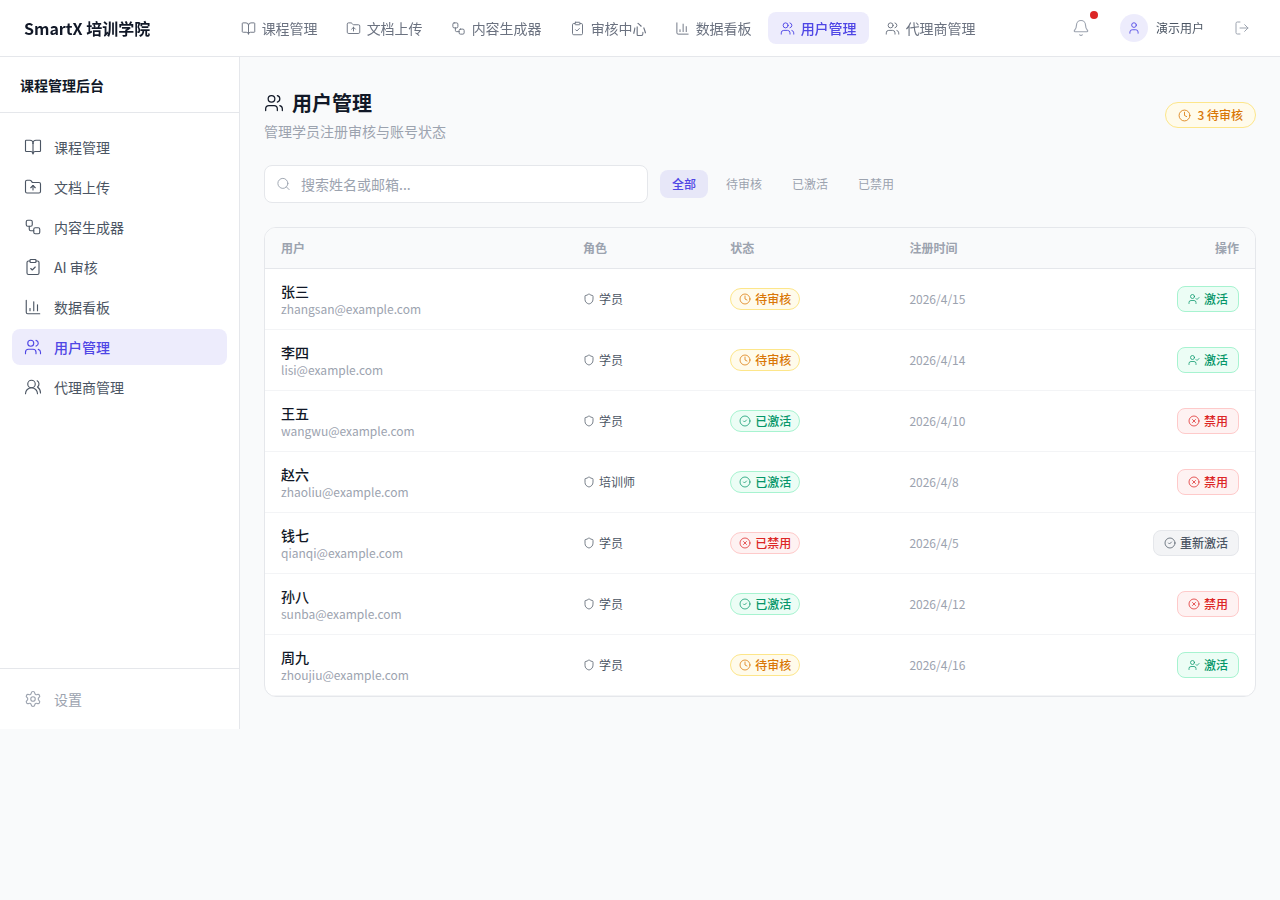Open the demo user avatar icon
The image size is (1280, 900).
tap(1133, 28)
